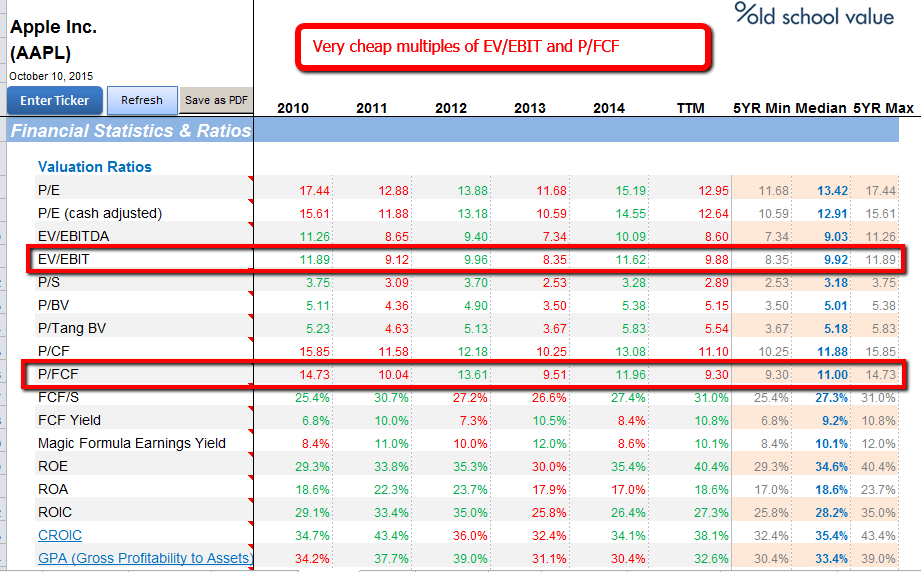Click the Apple Inc. (AAPL) title

point(53,40)
